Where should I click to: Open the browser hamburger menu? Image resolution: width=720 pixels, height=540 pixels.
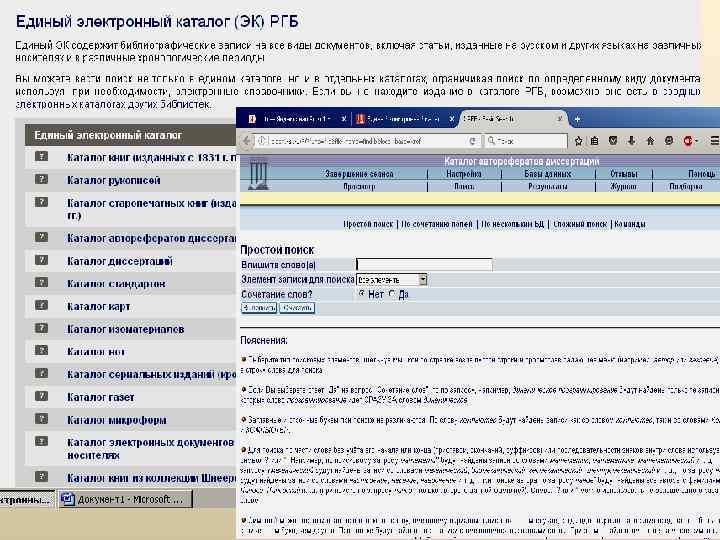(714, 141)
